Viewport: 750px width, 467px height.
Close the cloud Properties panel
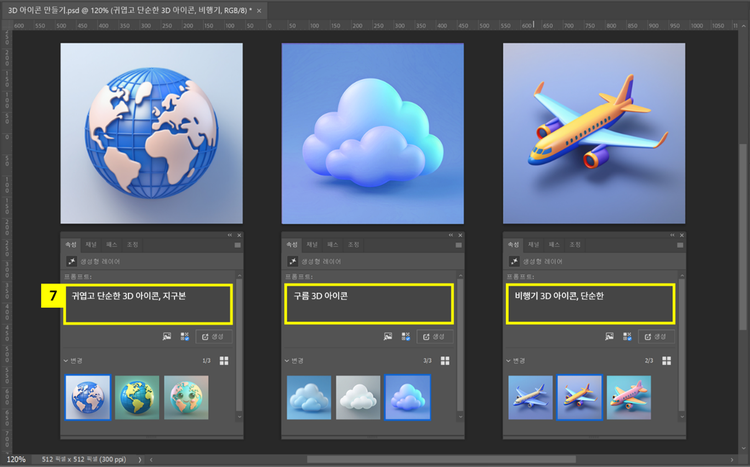pos(460,235)
